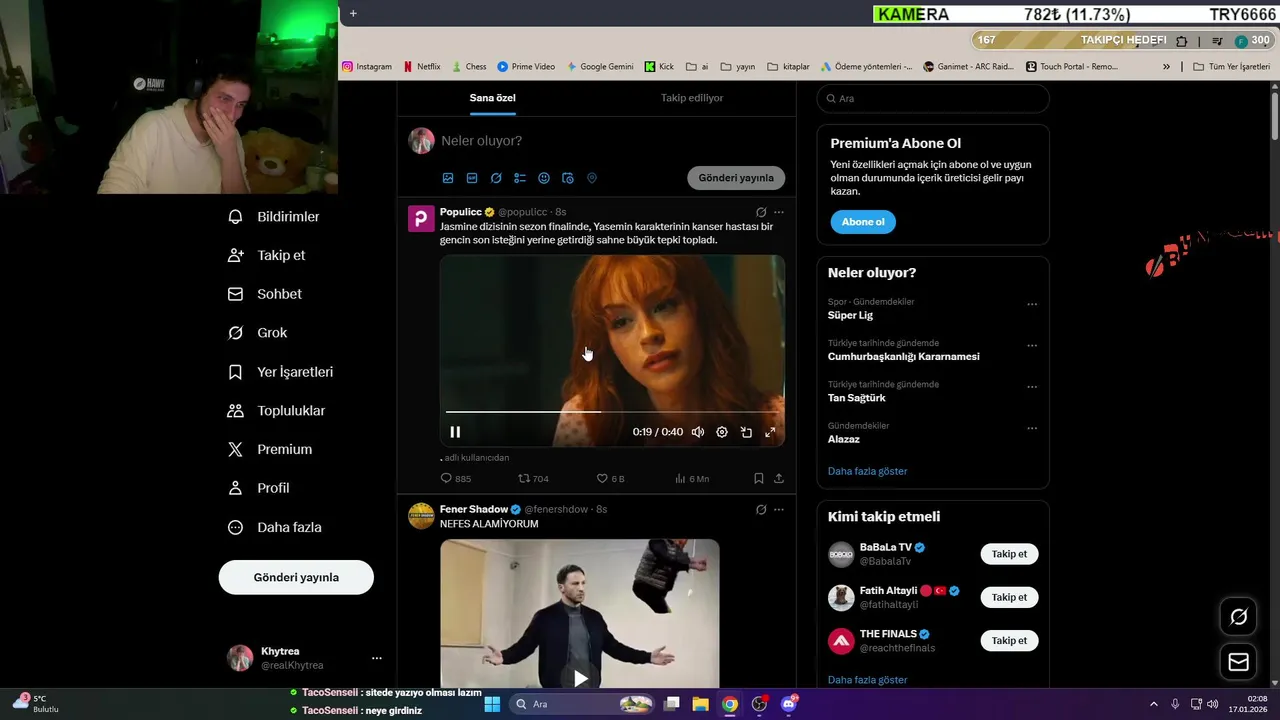Open a new browser tab
Viewport: 1280px width, 720px height.
point(353,13)
